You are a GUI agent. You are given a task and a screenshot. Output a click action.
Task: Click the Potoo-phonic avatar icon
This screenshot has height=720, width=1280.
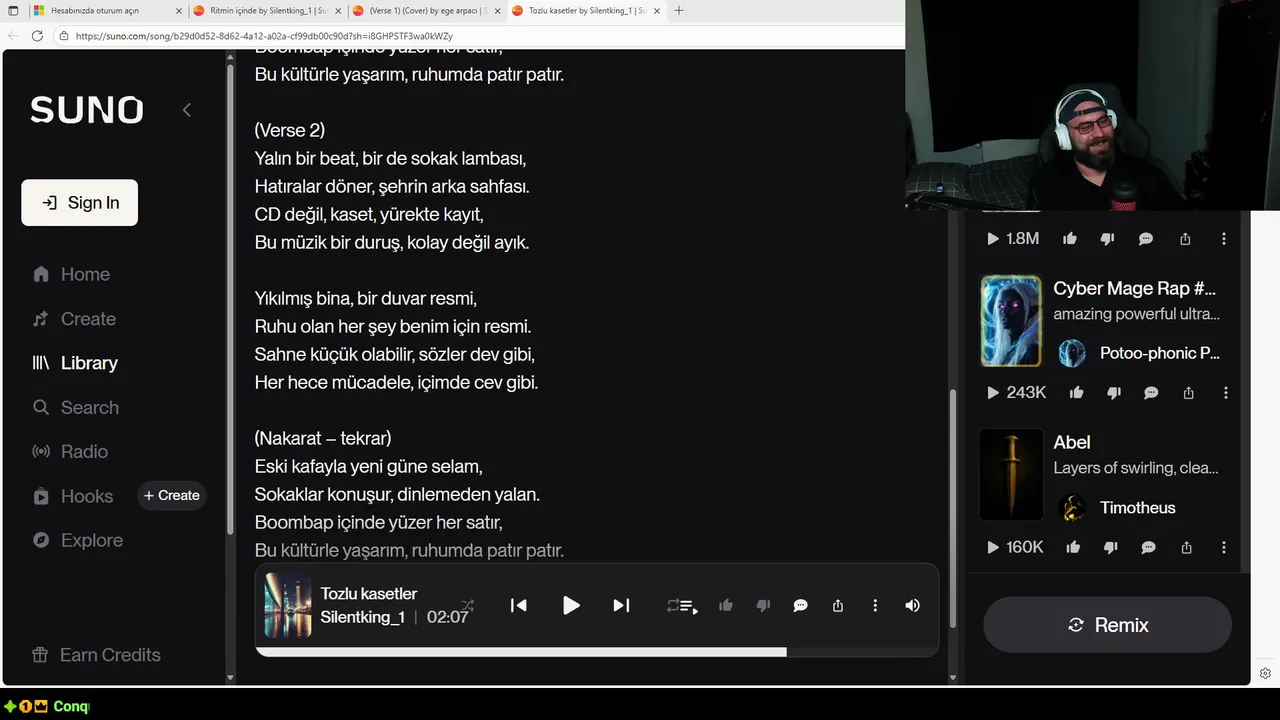1072,353
